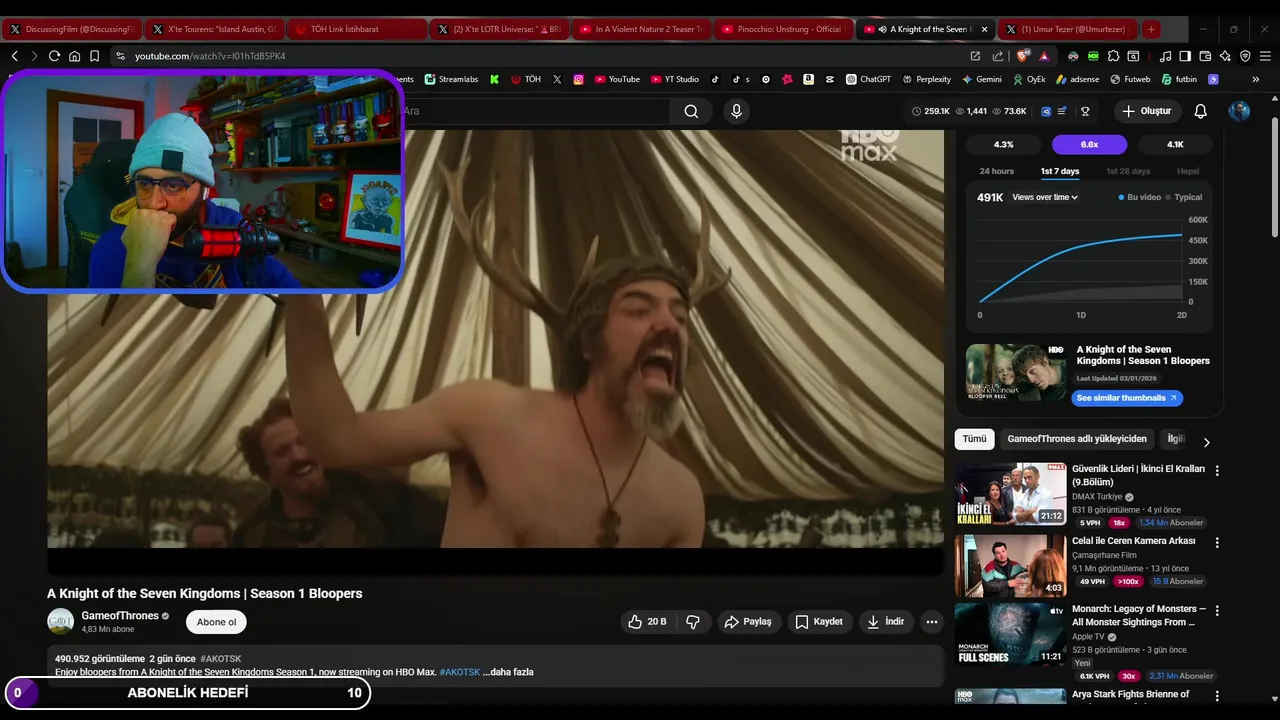1280x720 pixels.
Task: Open the Gemini bookmark
Action: 982,79
